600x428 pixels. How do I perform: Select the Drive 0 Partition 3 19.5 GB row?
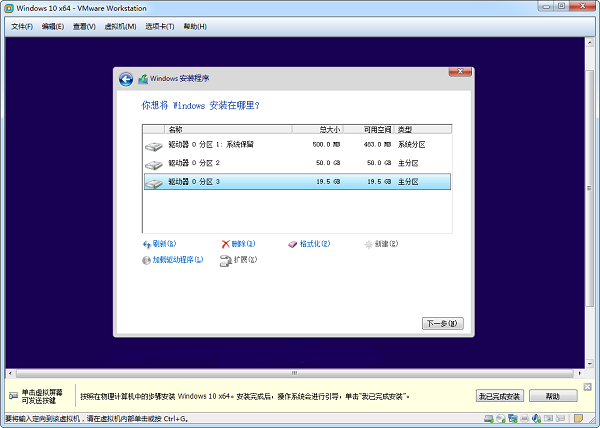coord(297,182)
